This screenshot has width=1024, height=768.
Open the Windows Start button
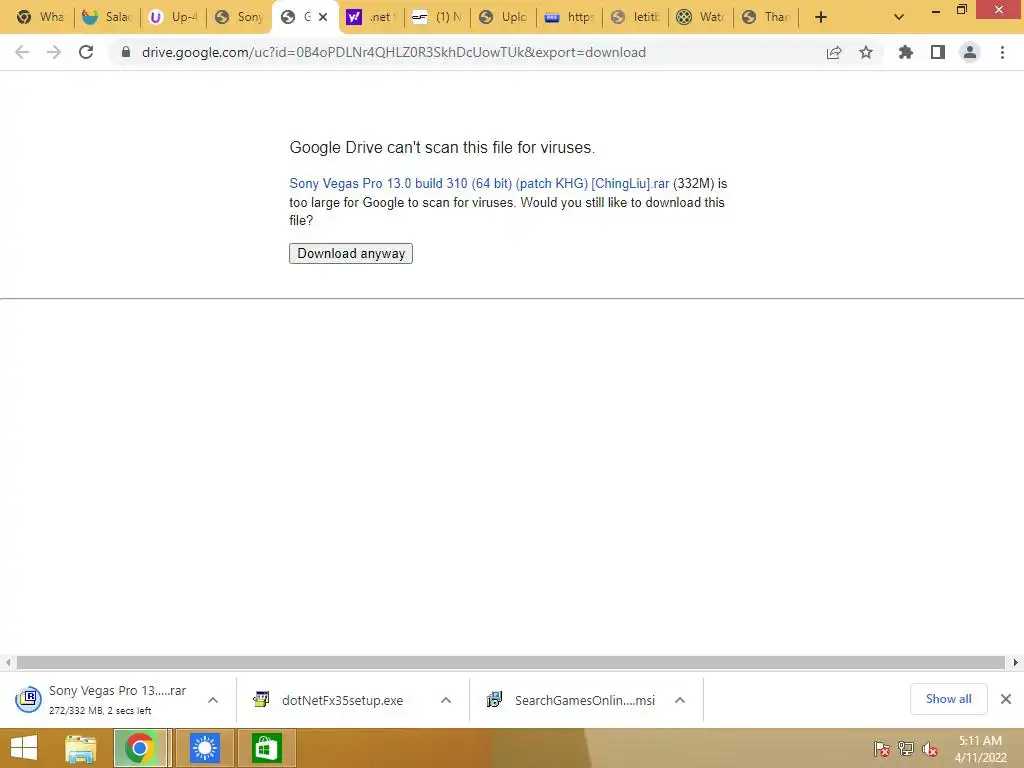pos(24,748)
